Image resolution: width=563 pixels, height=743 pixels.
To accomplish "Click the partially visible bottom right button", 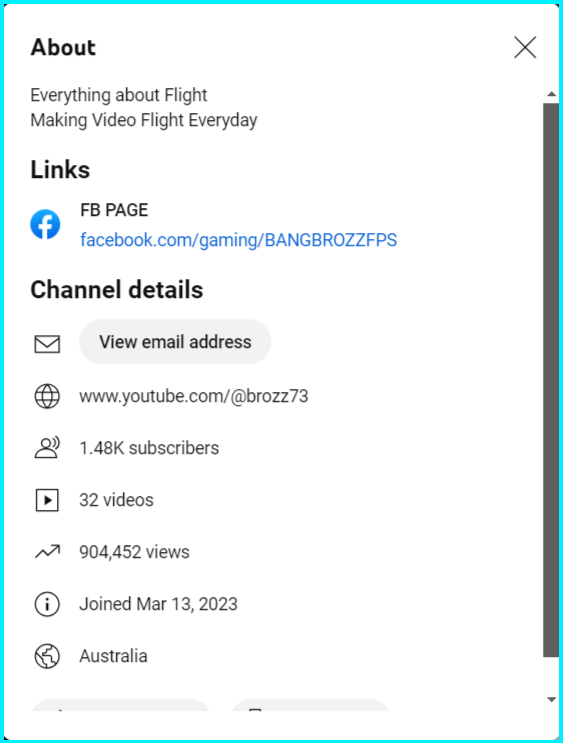I will [x=310, y=704].
